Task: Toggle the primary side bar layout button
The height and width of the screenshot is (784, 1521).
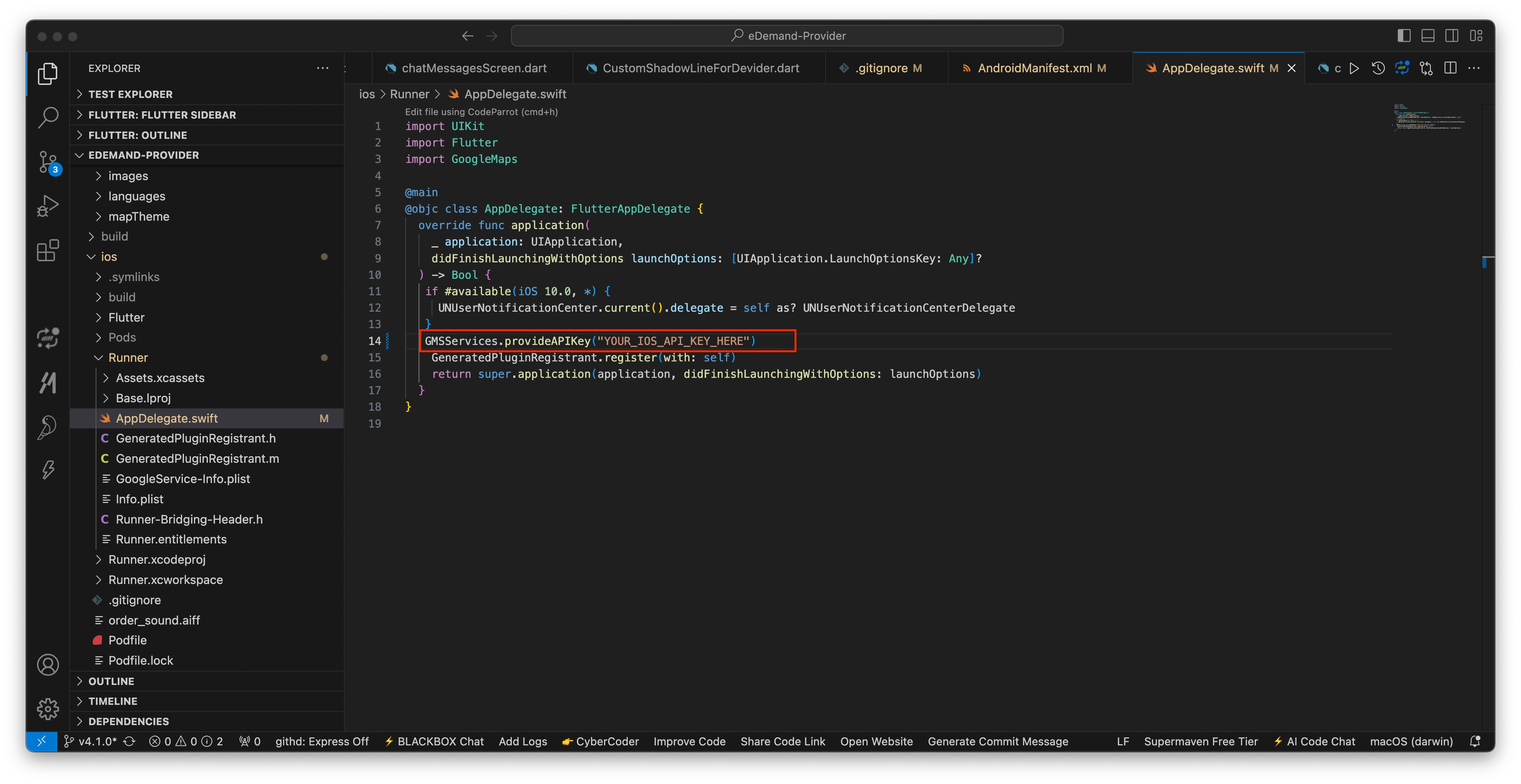Action: point(1404,36)
